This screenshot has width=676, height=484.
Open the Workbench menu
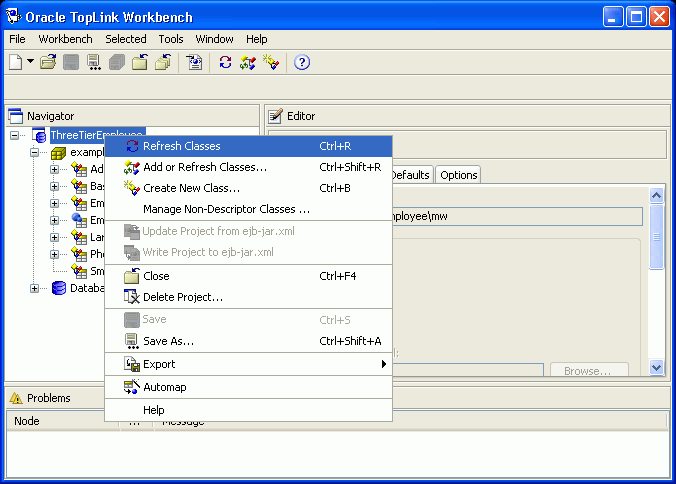click(x=66, y=39)
